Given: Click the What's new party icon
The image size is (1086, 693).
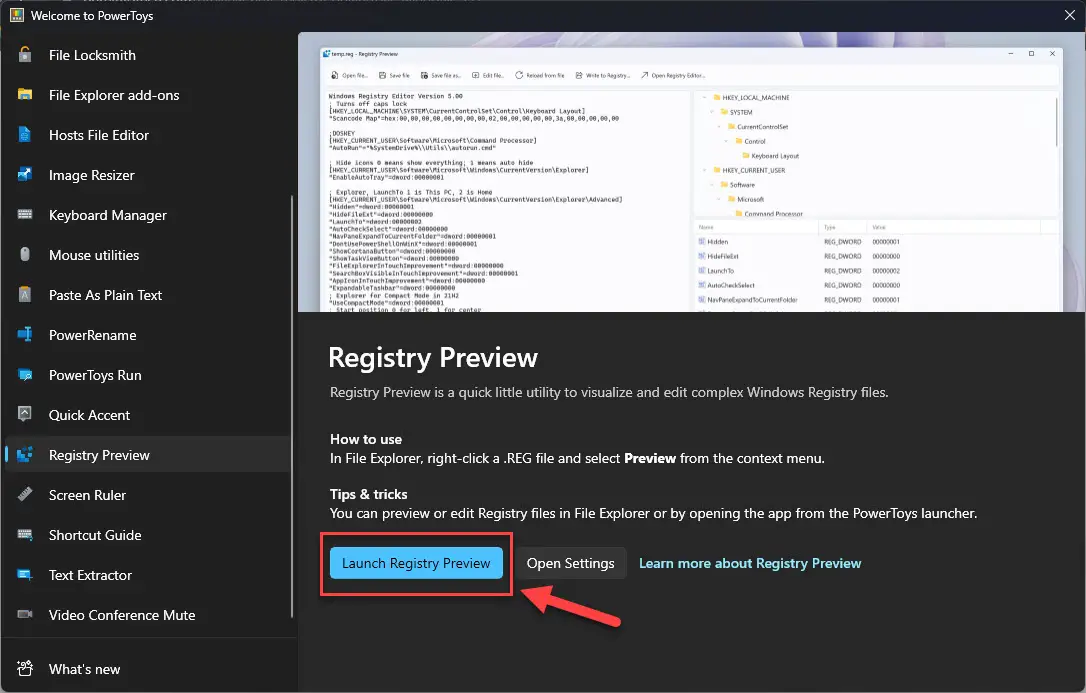Looking at the screenshot, I should tap(25, 669).
